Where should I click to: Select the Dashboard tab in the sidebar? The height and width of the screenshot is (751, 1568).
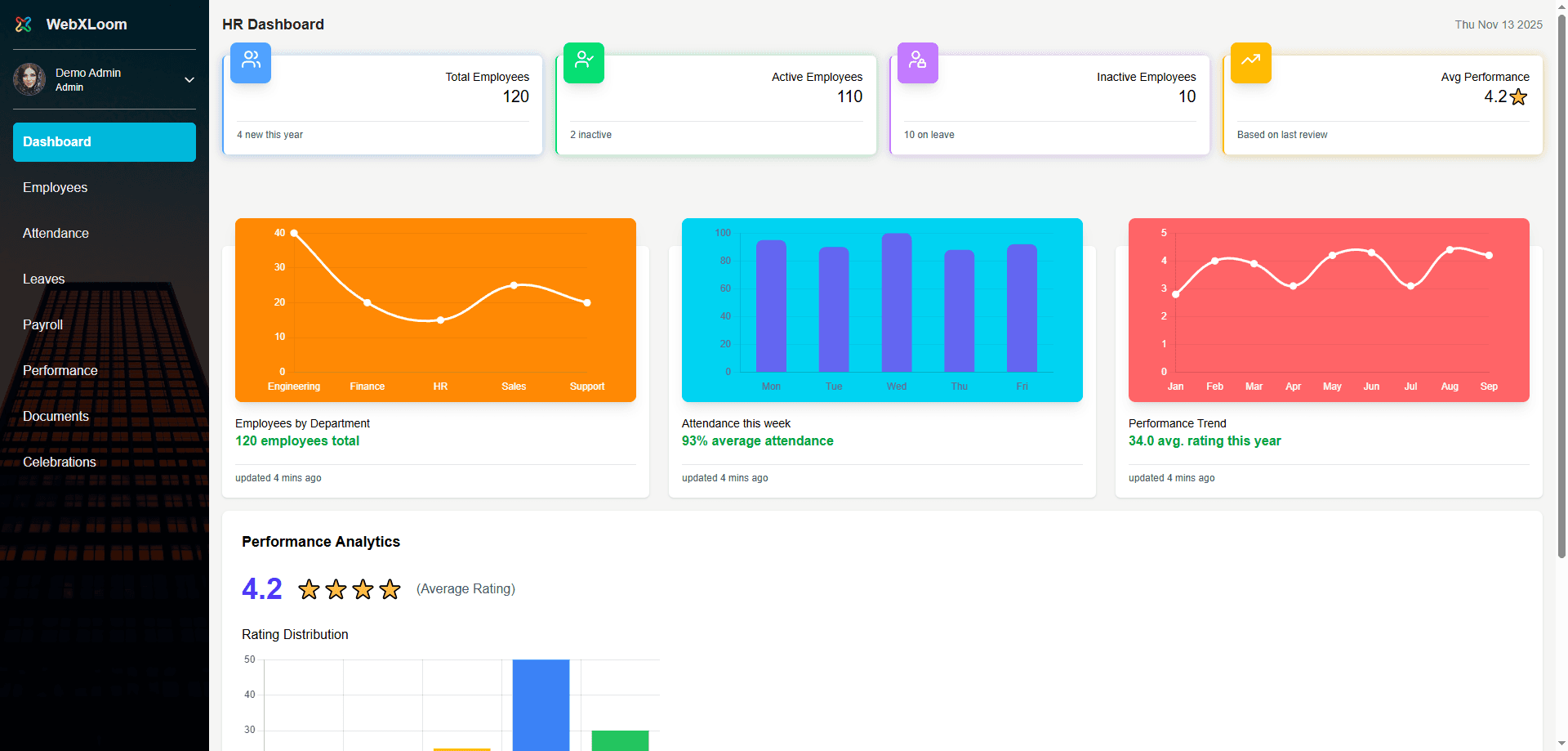(104, 141)
